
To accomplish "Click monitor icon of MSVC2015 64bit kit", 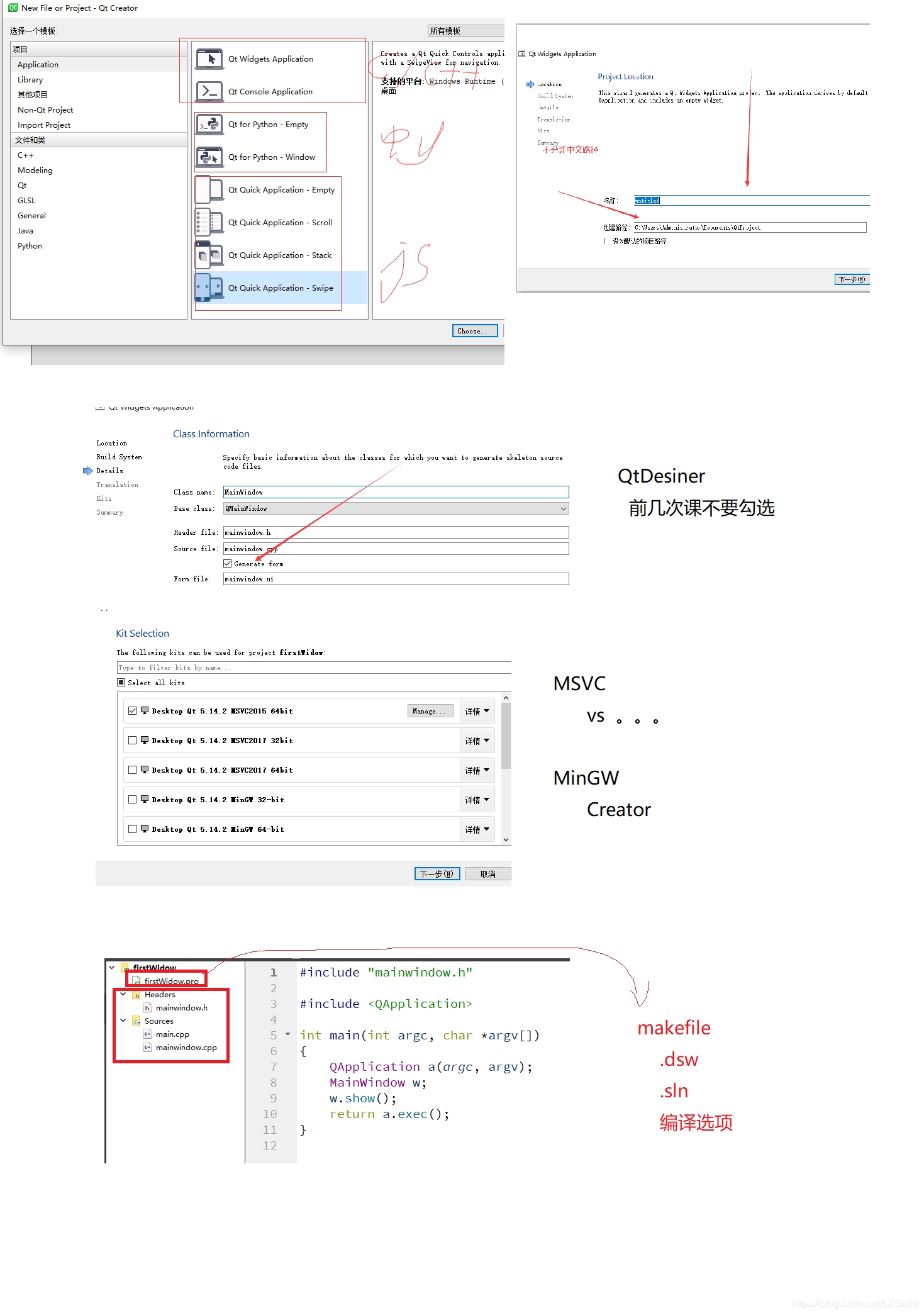I will (145, 710).
